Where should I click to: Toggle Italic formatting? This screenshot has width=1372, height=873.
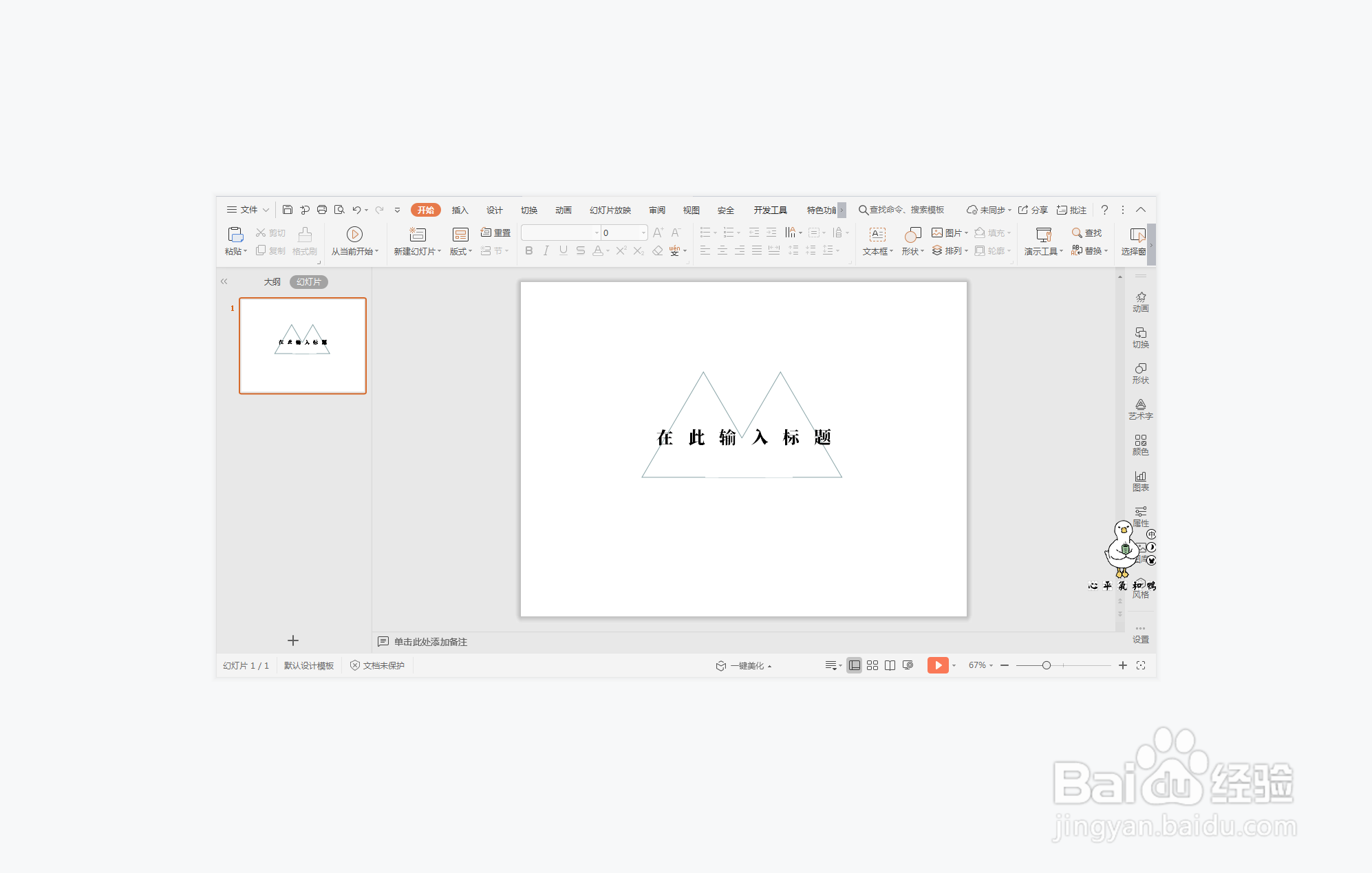[x=546, y=251]
